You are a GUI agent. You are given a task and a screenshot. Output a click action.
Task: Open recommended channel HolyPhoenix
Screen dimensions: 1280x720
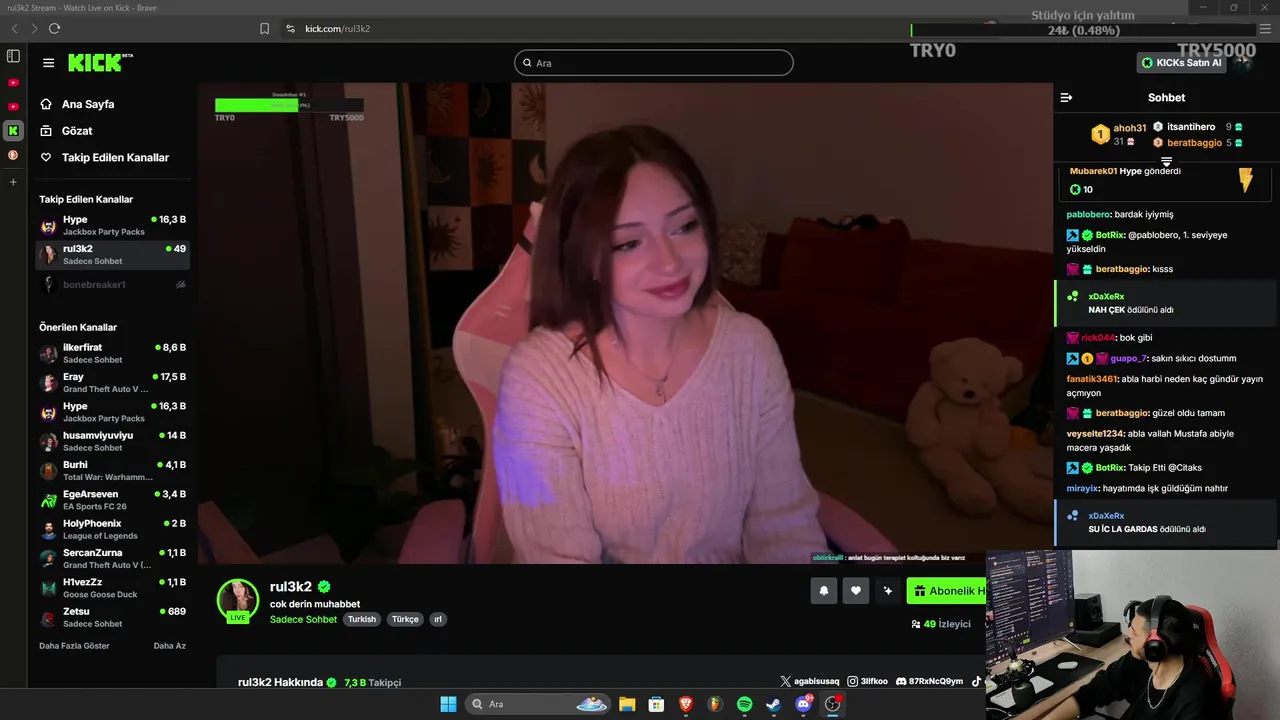click(112, 529)
